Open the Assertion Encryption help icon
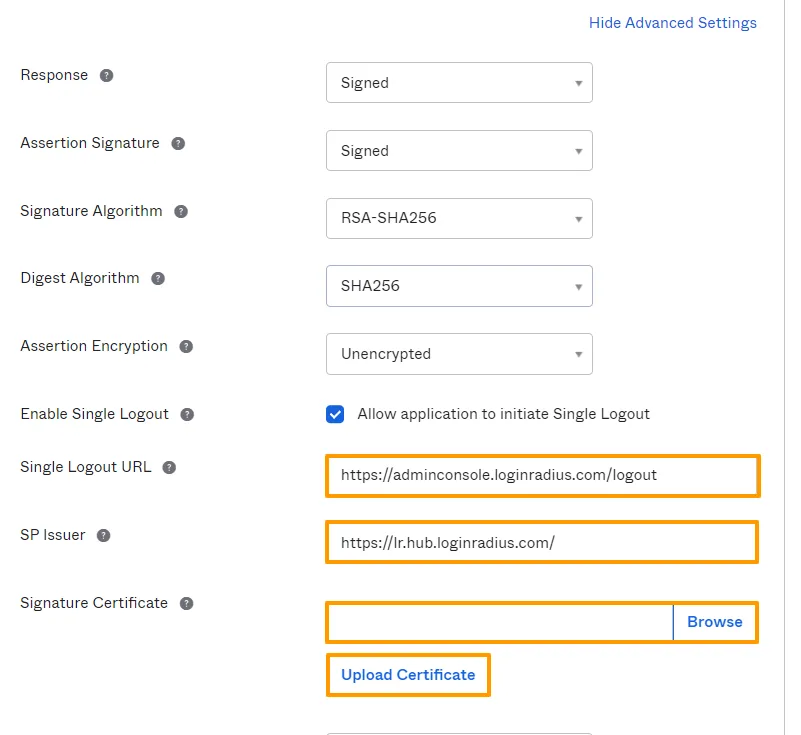The height and width of the screenshot is (735, 801). tap(186, 346)
